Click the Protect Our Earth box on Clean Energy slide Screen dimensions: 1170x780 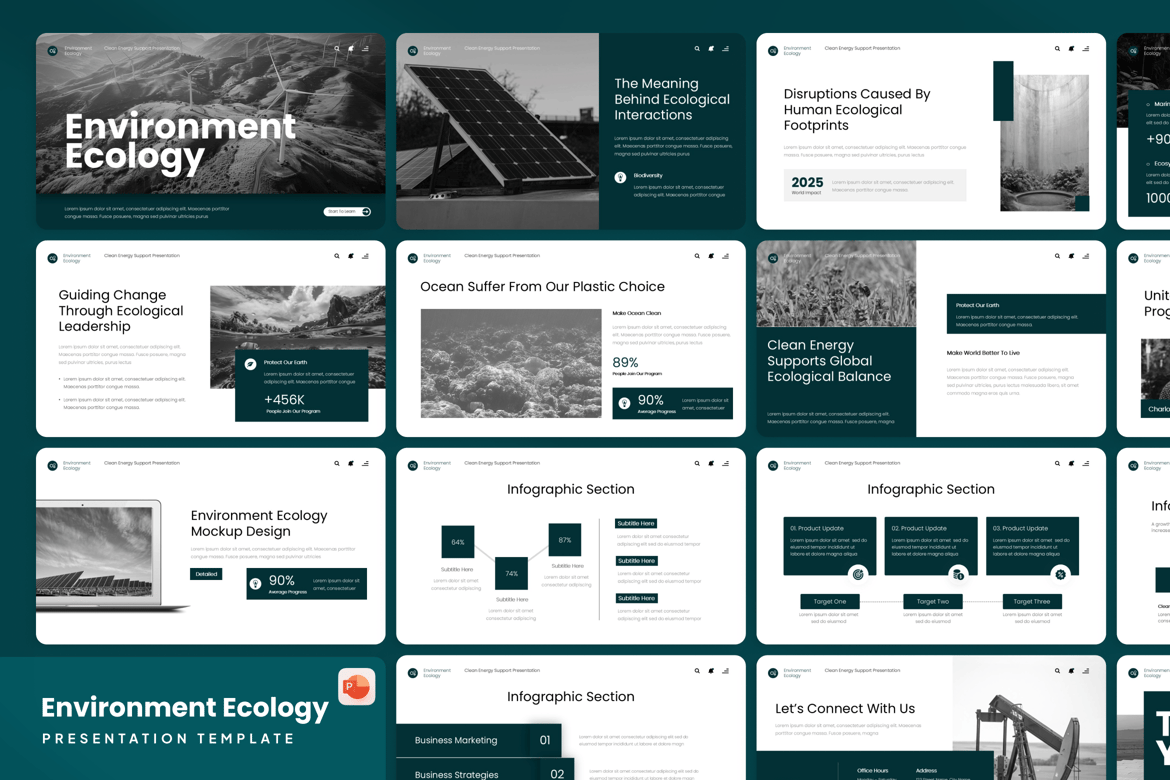coord(1026,314)
